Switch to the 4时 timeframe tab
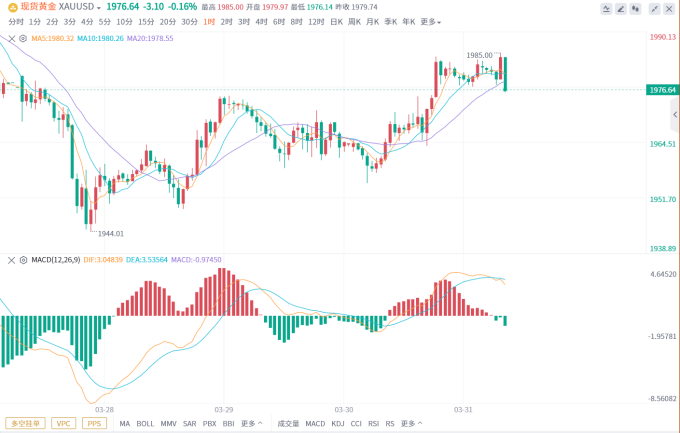Image resolution: width=680 pixels, height=433 pixels. (x=260, y=21)
